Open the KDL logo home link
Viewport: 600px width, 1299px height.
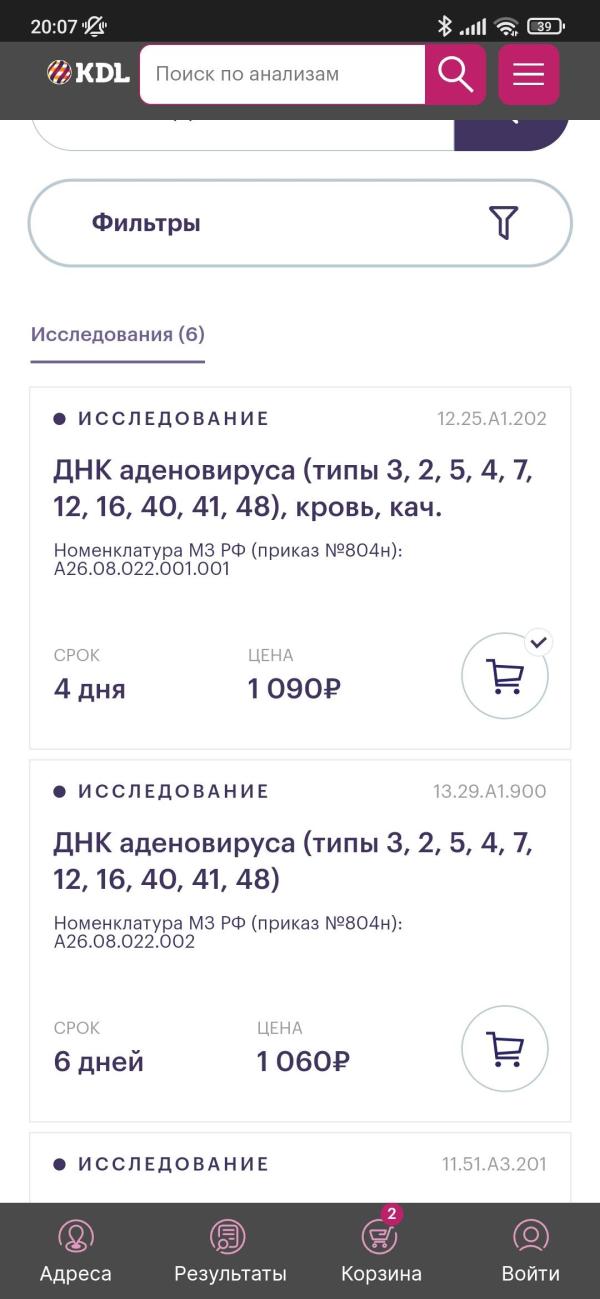pyautogui.click(x=88, y=73)
